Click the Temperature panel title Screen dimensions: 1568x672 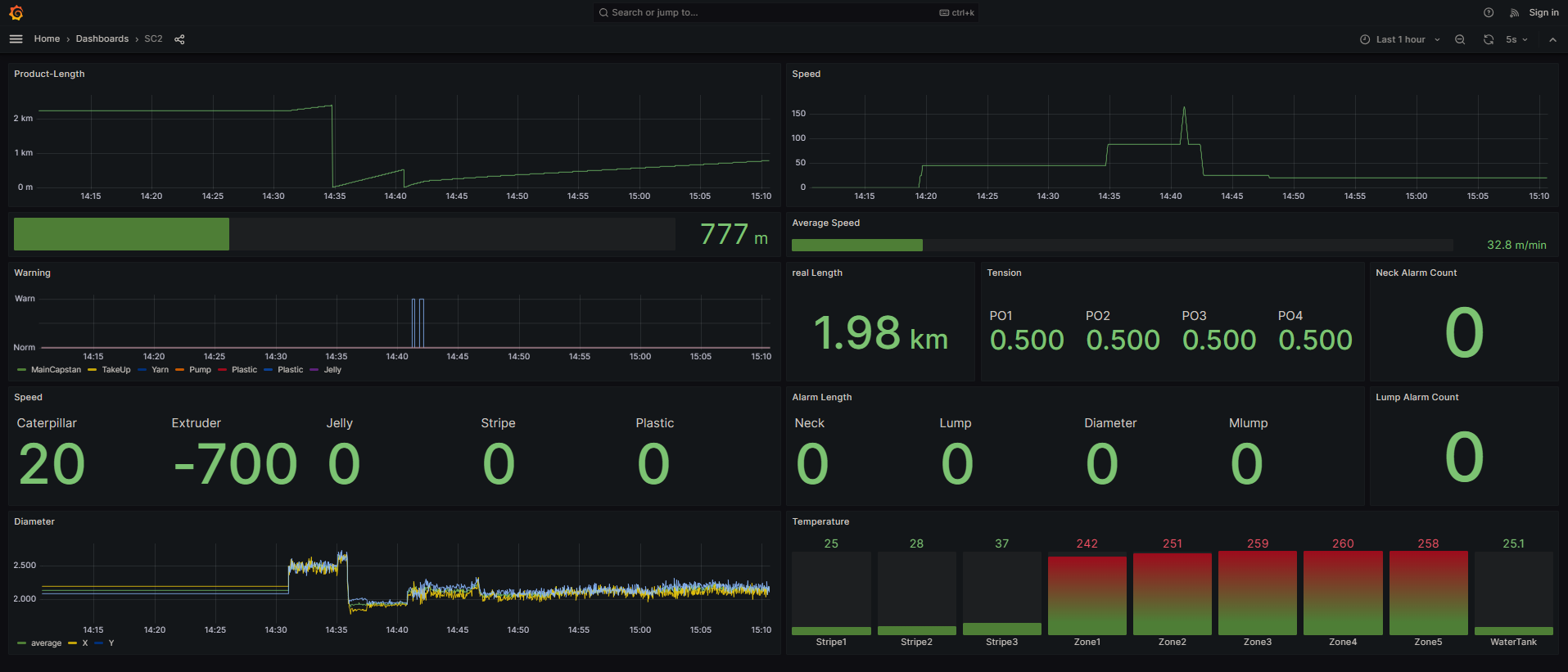coord(820,521)
